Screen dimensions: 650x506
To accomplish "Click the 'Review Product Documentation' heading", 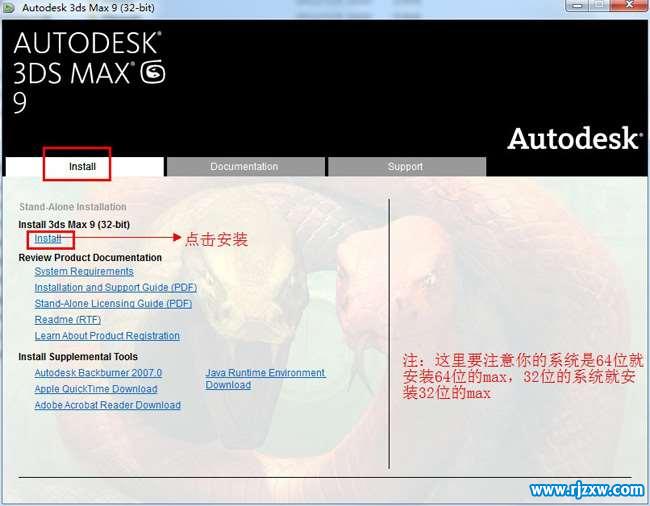I will (x=90, y=258).
